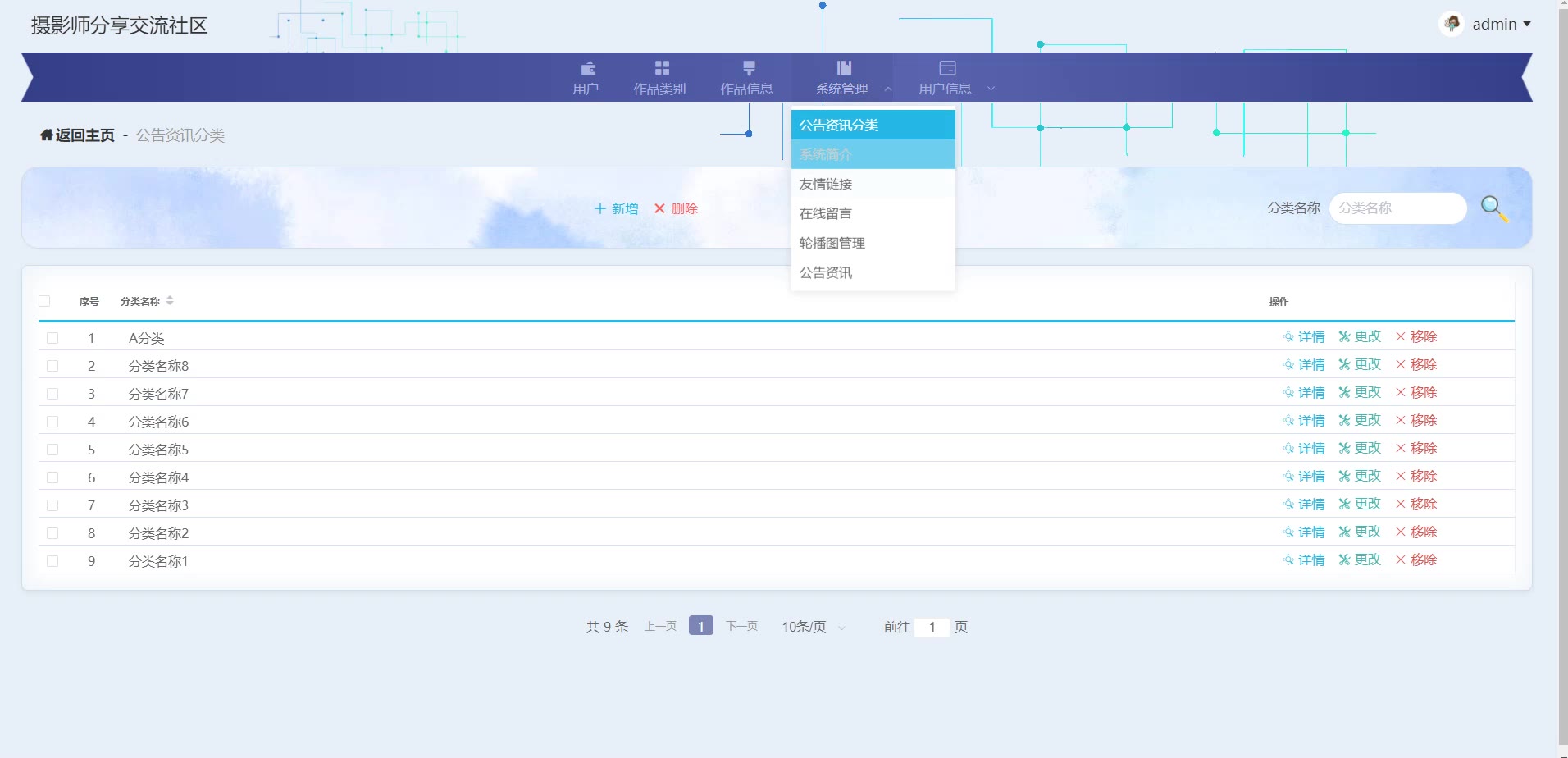Click the home icon beside 返回主页
The width and height of the screenshot is (1568, 758).
(46, 135)
